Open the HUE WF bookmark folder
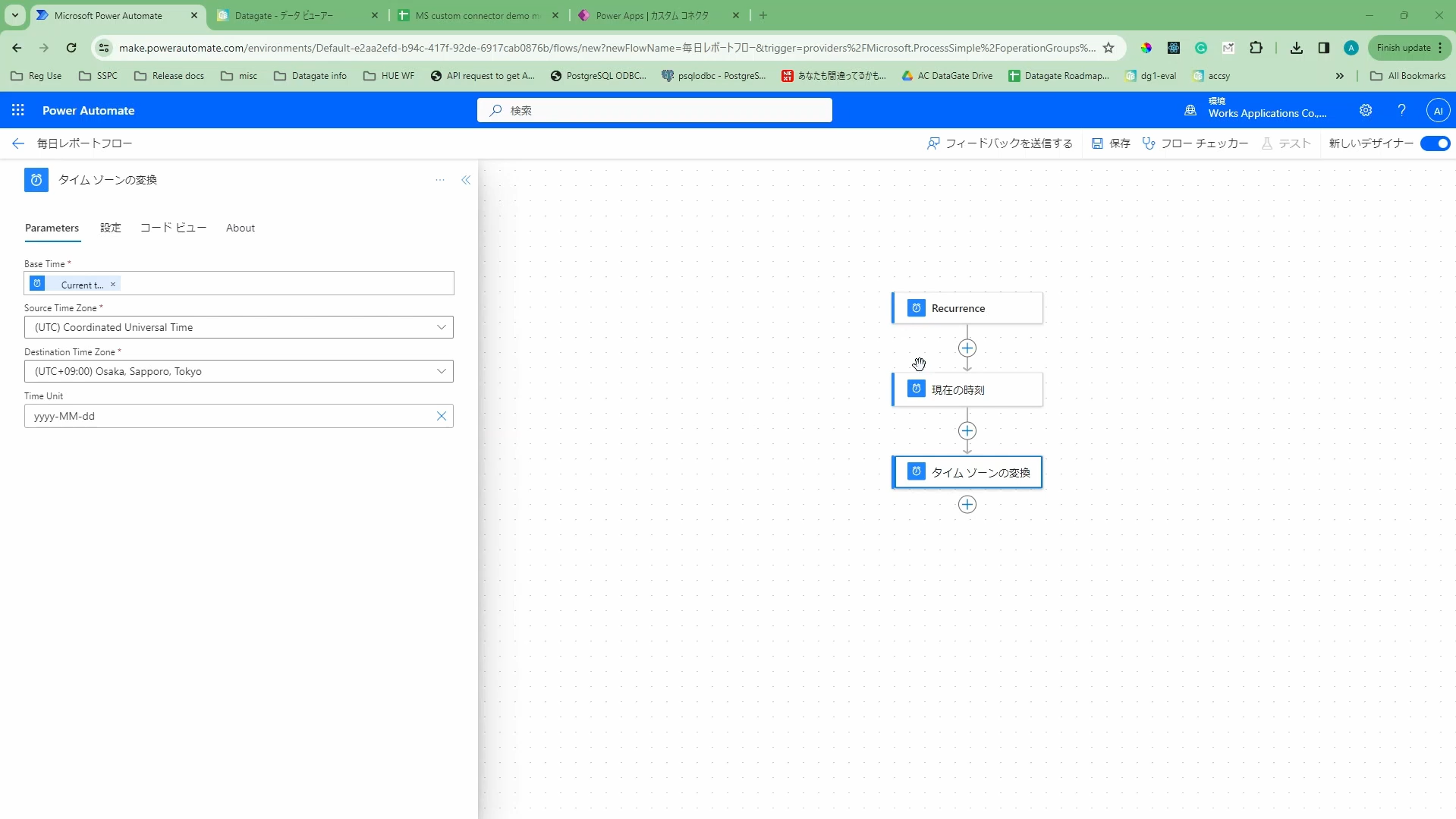The image size is (1456, 819). pyautogui.click(x=389, y=76)
